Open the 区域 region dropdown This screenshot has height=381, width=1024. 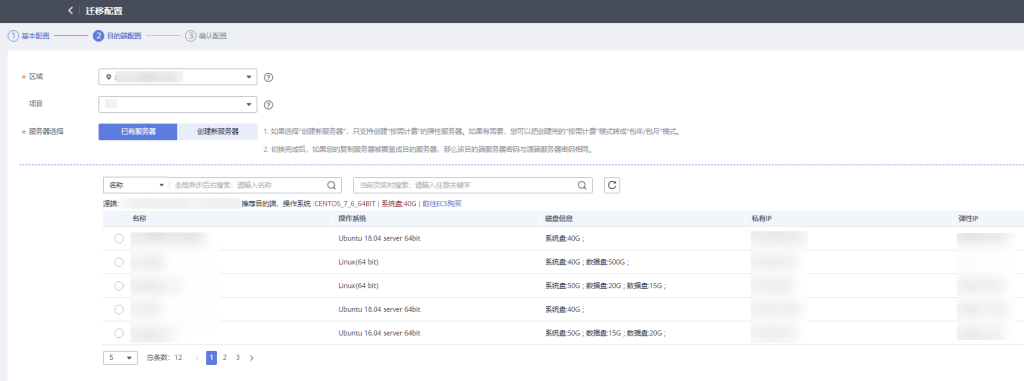coord(178,77)
